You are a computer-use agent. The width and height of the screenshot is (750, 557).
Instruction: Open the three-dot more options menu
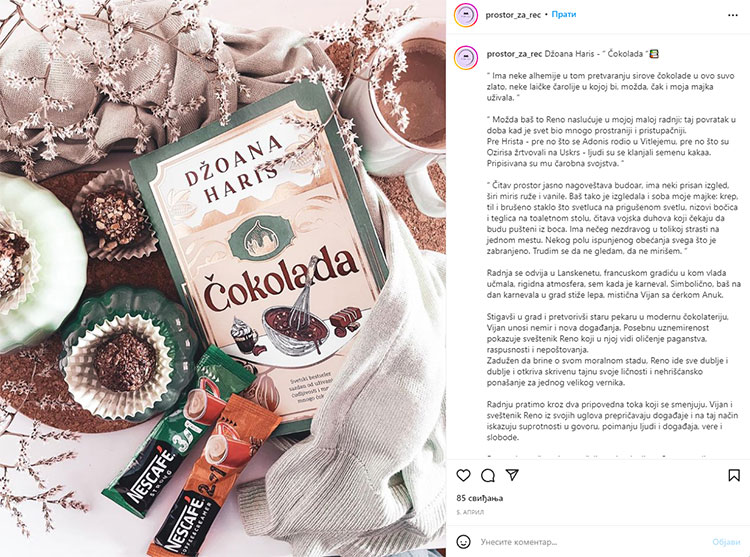733,15
